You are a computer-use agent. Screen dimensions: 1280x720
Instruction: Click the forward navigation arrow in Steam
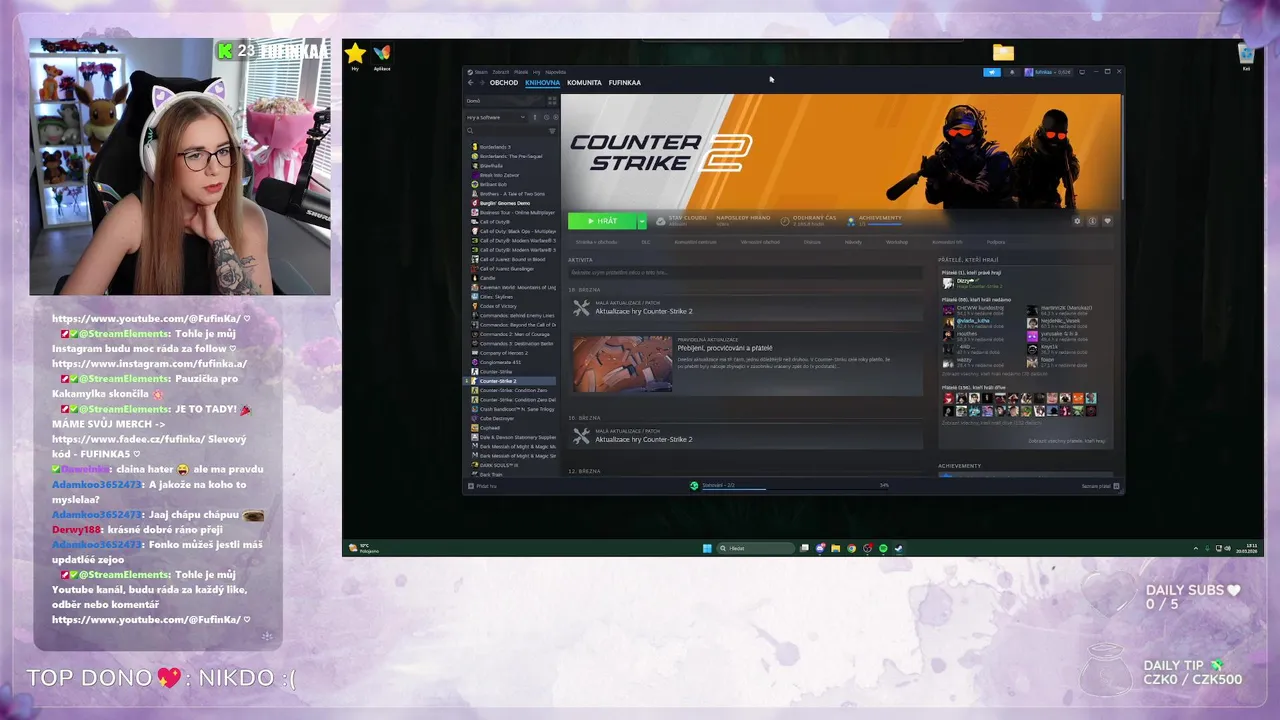point(481,83)
